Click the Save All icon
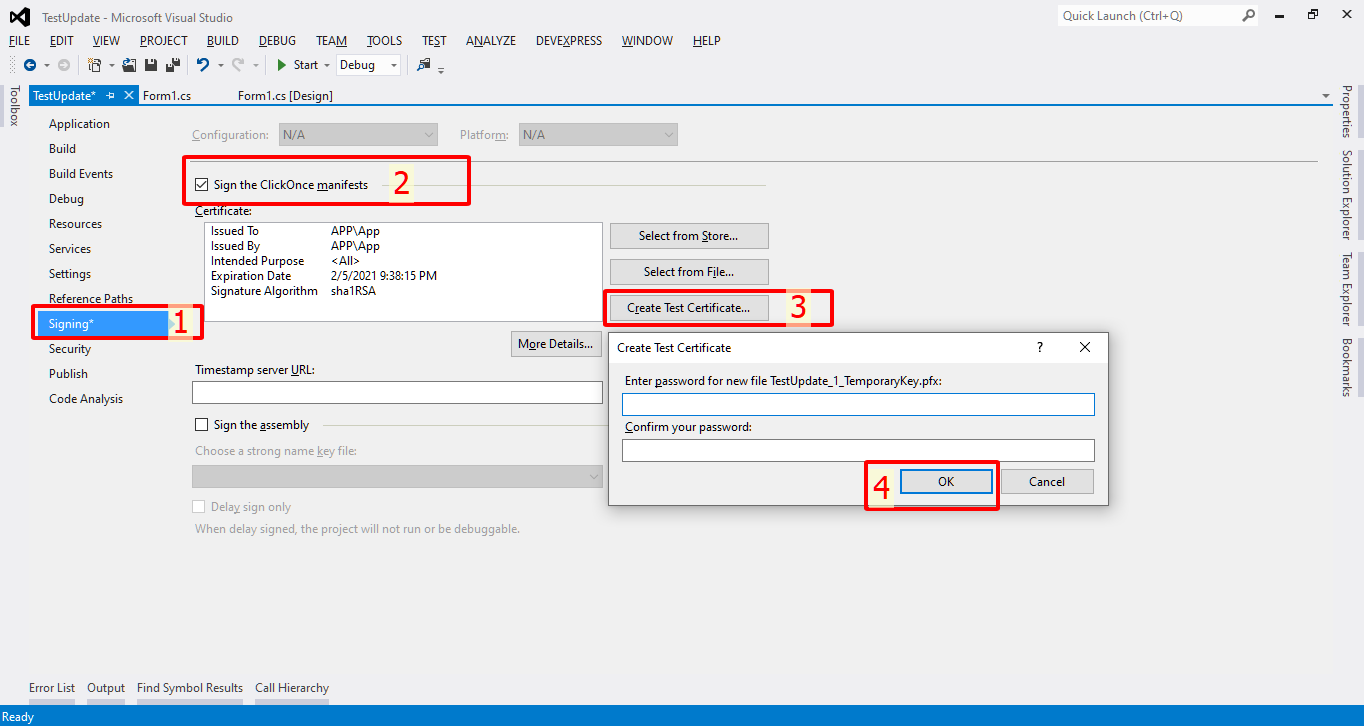This screenshot has width=1364, height=726. click(x=172, y=65)
